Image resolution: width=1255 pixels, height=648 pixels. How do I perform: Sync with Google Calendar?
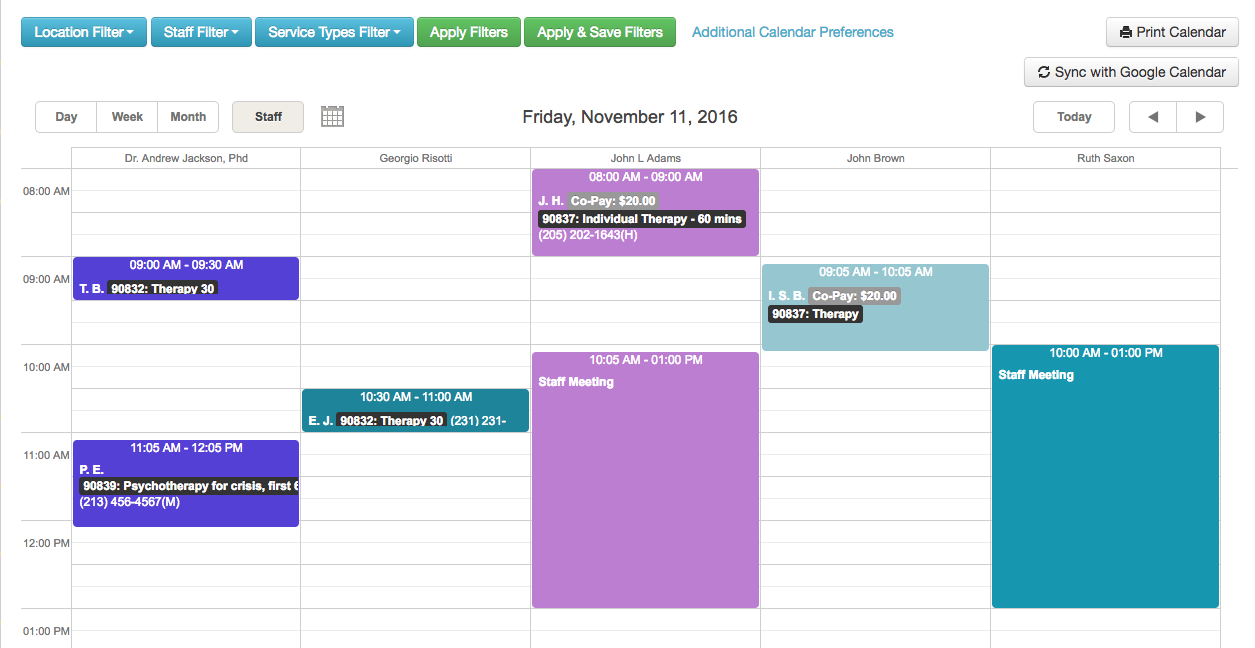pyautogui.click(x=1131, y=72)
